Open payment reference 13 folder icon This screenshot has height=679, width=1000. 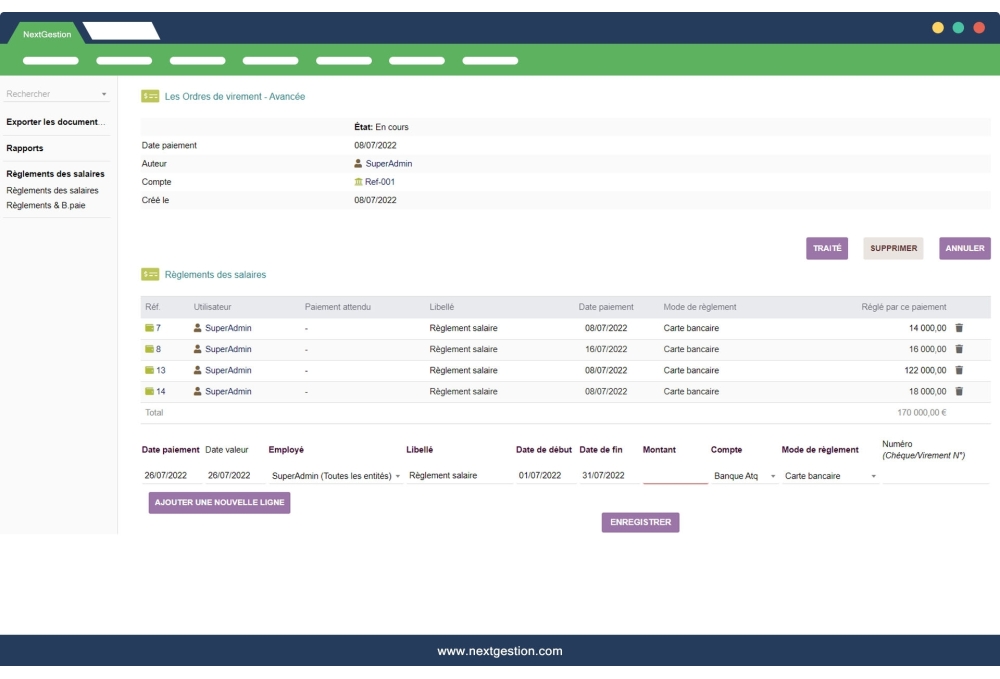pos(150,370)
